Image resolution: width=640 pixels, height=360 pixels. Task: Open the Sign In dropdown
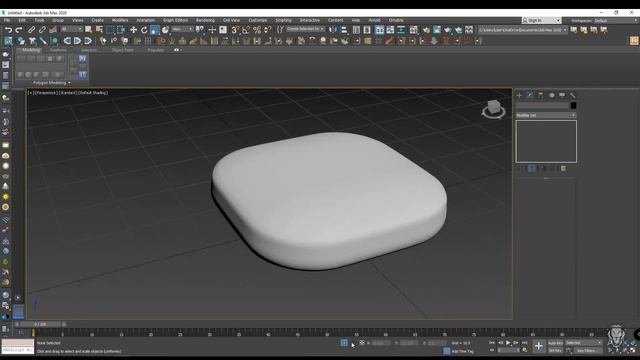click(541, 20)
